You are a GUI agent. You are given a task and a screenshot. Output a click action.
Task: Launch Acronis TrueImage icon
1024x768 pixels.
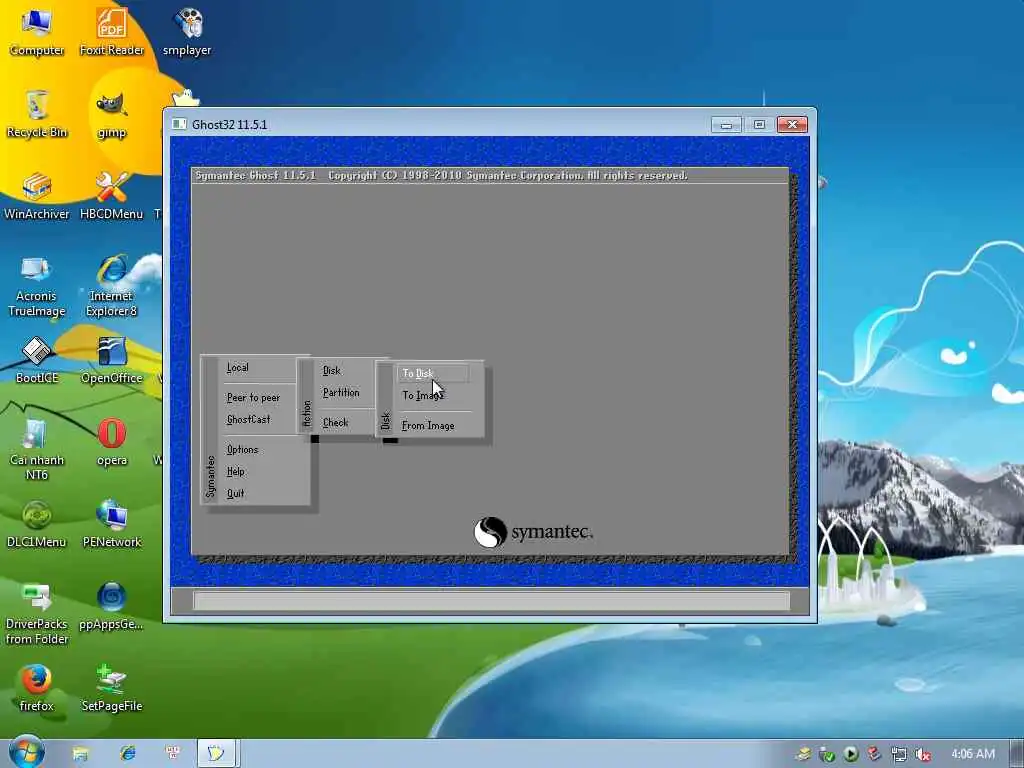tap(37, 286)
